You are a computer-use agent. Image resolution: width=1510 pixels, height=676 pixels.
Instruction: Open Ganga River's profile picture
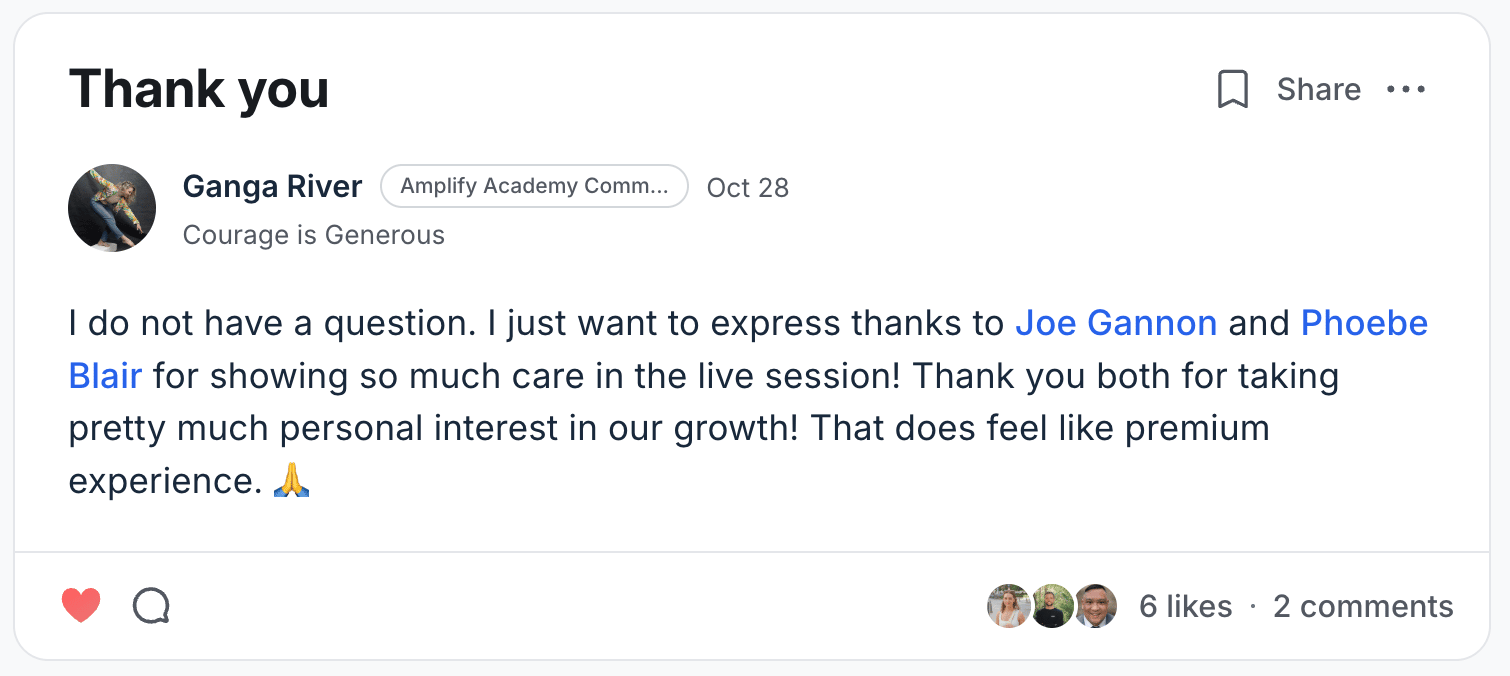click(x=112, y=208)
